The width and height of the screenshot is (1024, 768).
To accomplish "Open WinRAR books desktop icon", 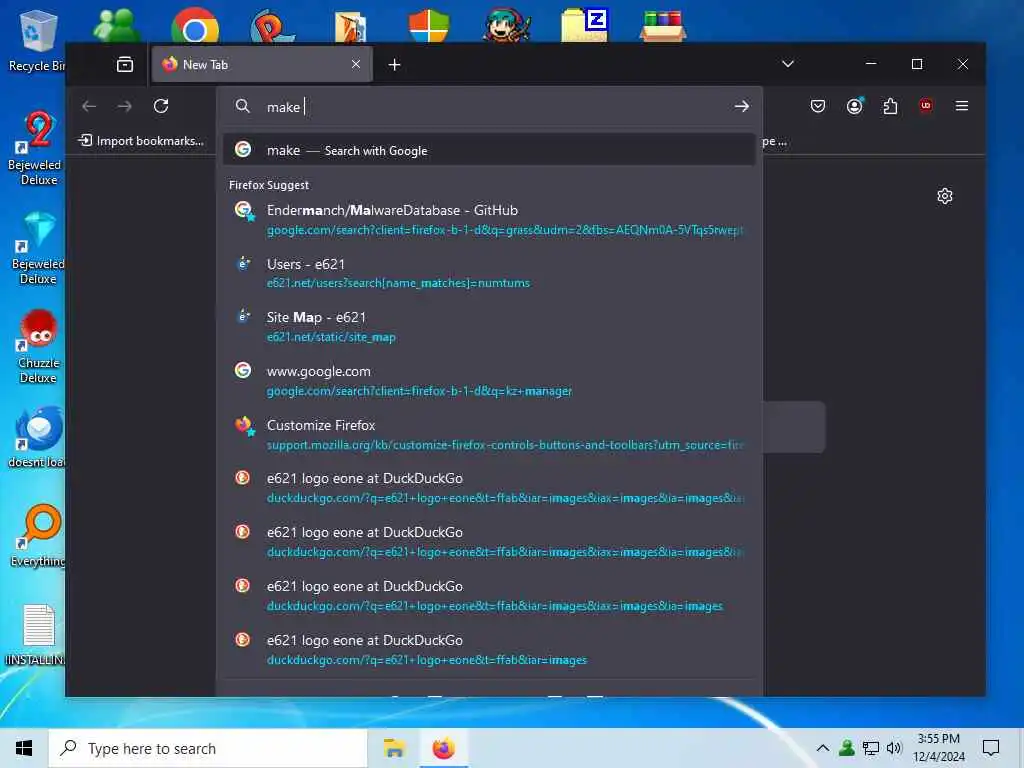I will click(x=662, y=26).
